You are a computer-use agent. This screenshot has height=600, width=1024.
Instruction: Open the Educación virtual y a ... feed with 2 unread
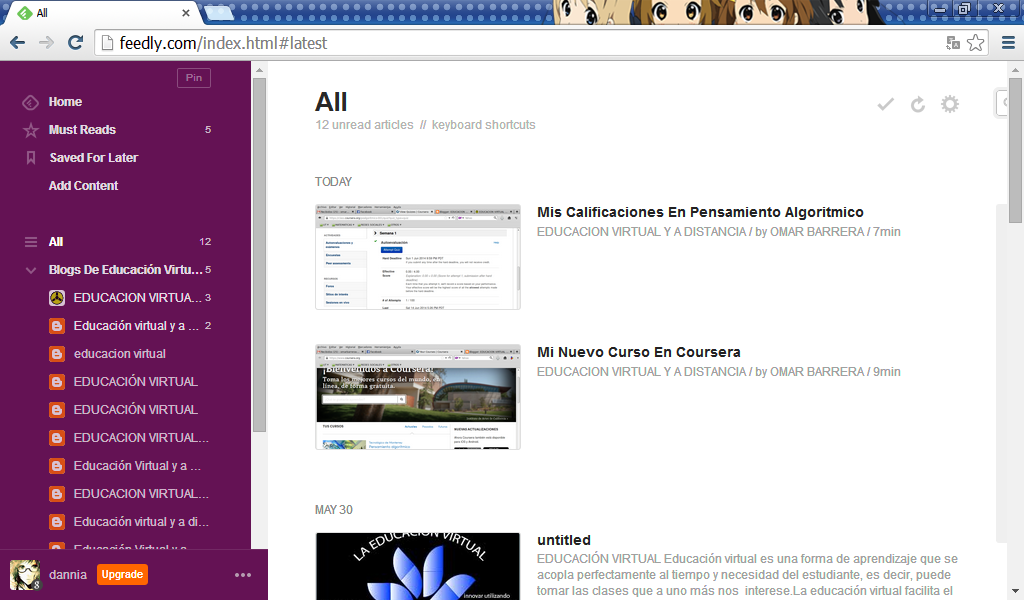[136, 326]
